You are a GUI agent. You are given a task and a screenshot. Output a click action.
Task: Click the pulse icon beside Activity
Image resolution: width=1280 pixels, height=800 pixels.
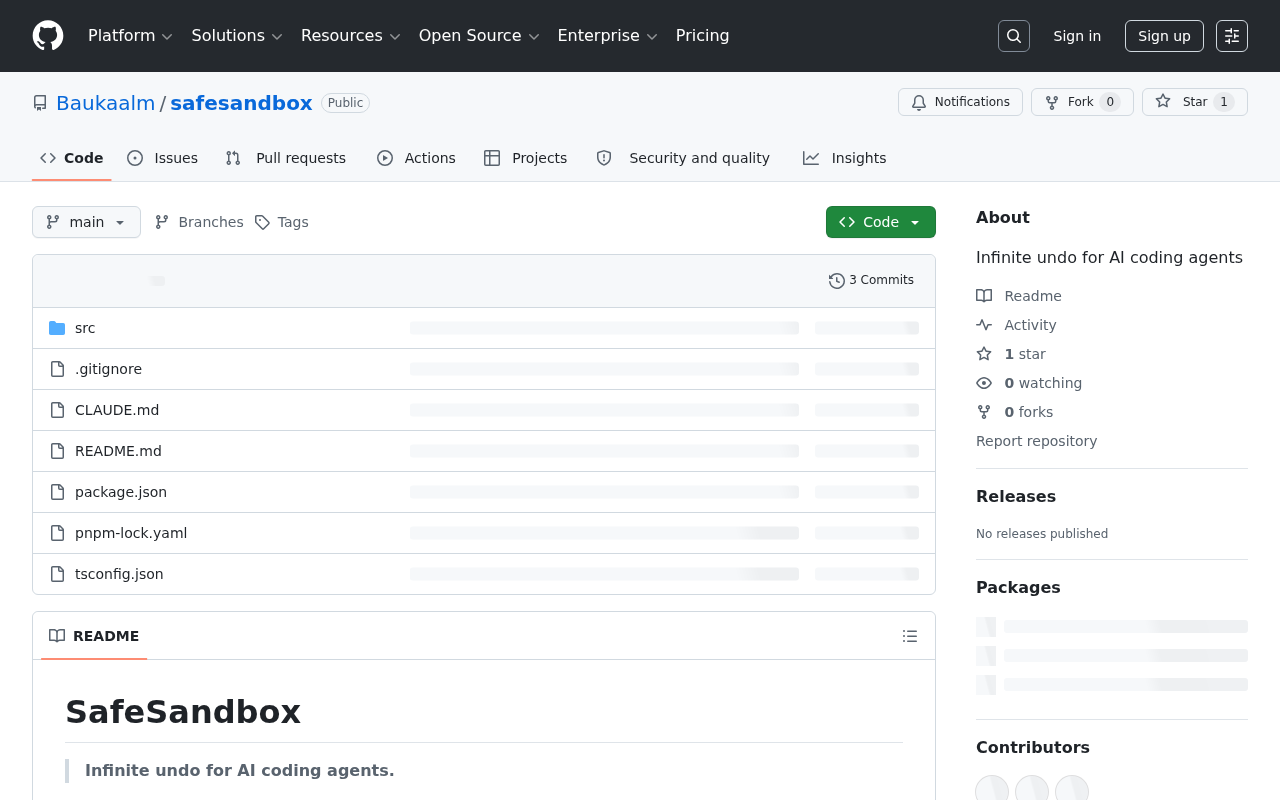pos(984,325)
